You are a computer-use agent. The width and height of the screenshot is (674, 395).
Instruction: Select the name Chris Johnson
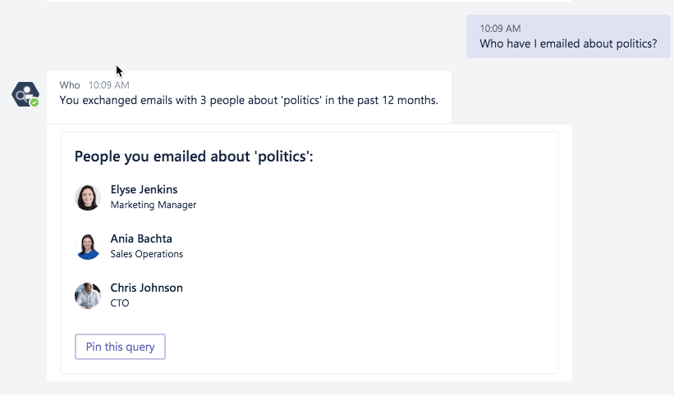(147, 288)
